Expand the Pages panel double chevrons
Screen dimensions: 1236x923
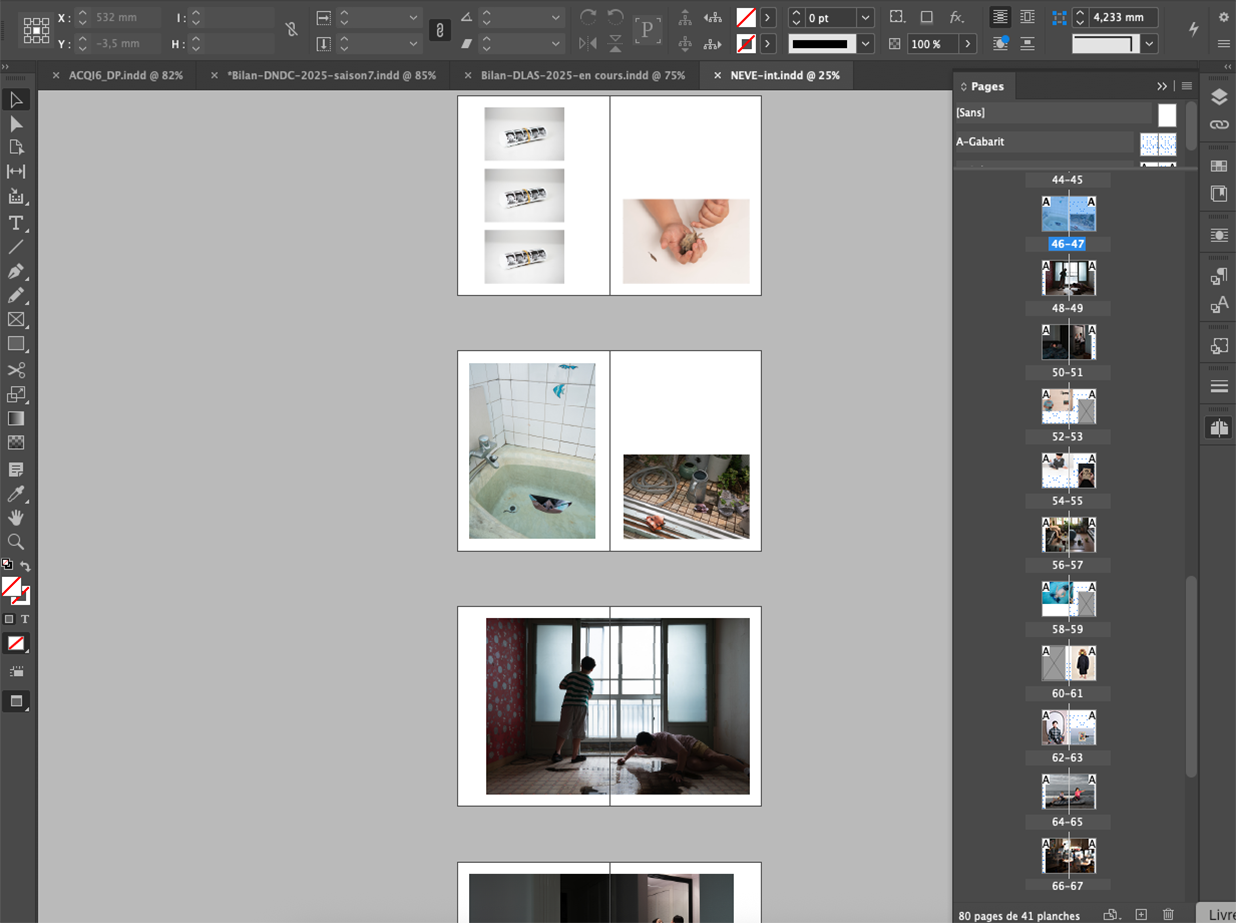[1162, 86]
